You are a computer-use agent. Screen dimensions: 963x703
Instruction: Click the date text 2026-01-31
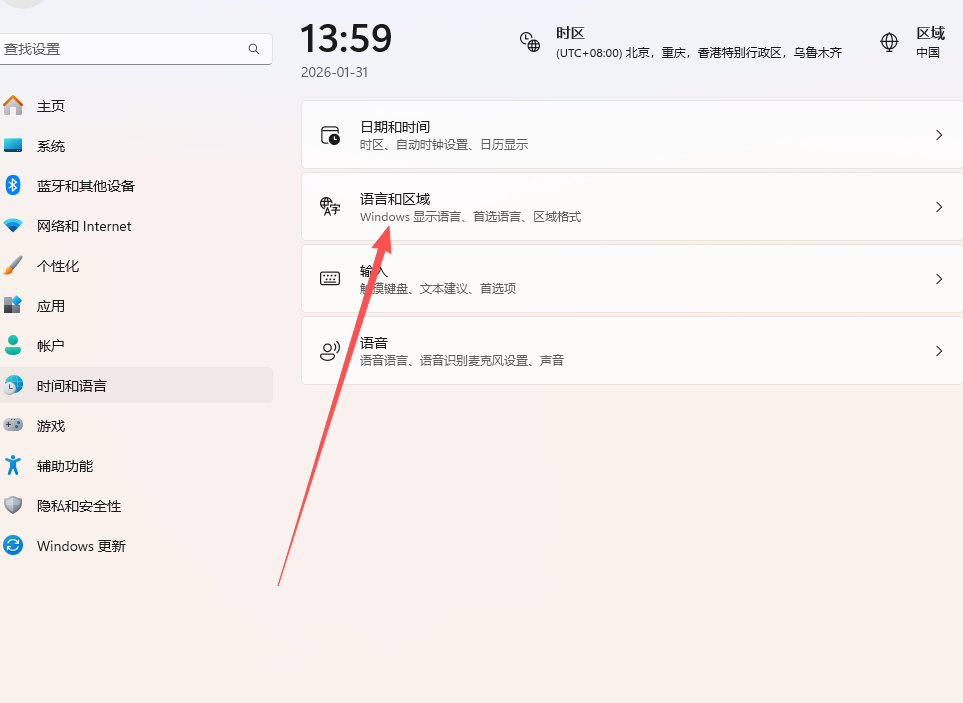(x=335, y=72)
